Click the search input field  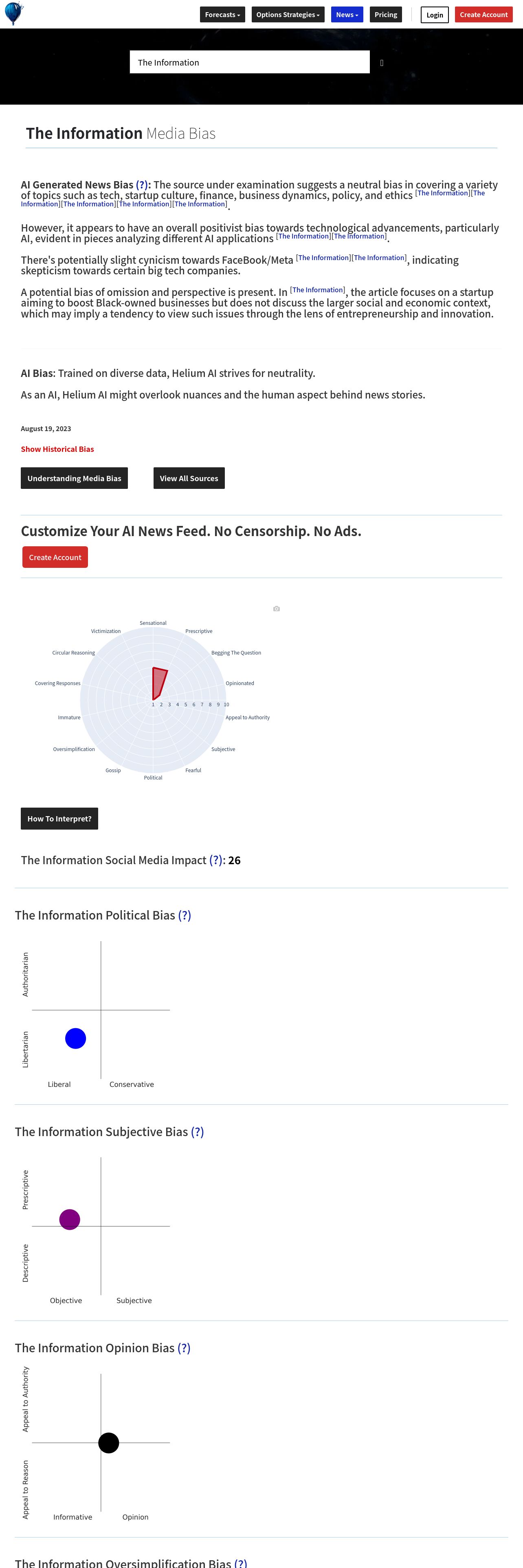[250, 62]
